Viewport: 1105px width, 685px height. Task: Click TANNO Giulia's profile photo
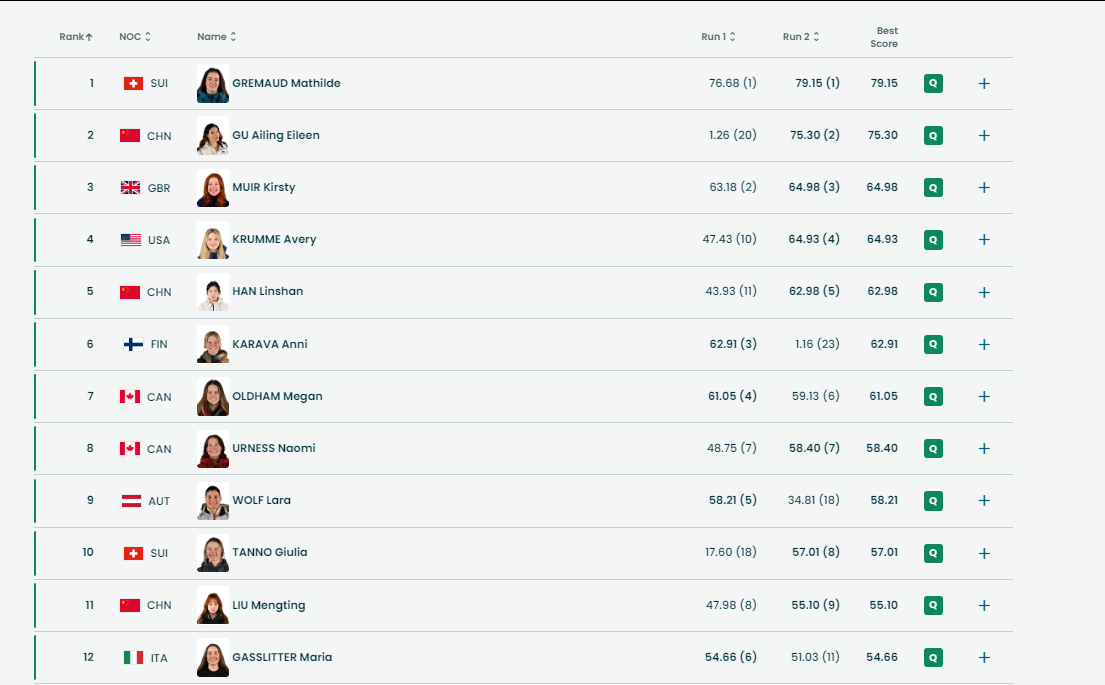pos(213,553)
